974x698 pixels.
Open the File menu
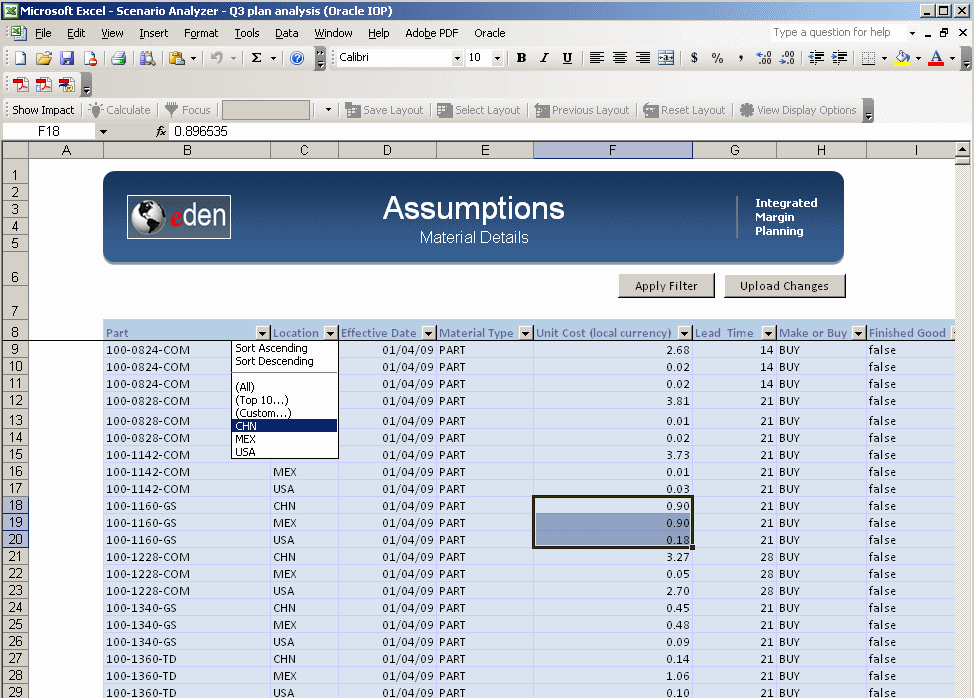(x=43, y=33)
